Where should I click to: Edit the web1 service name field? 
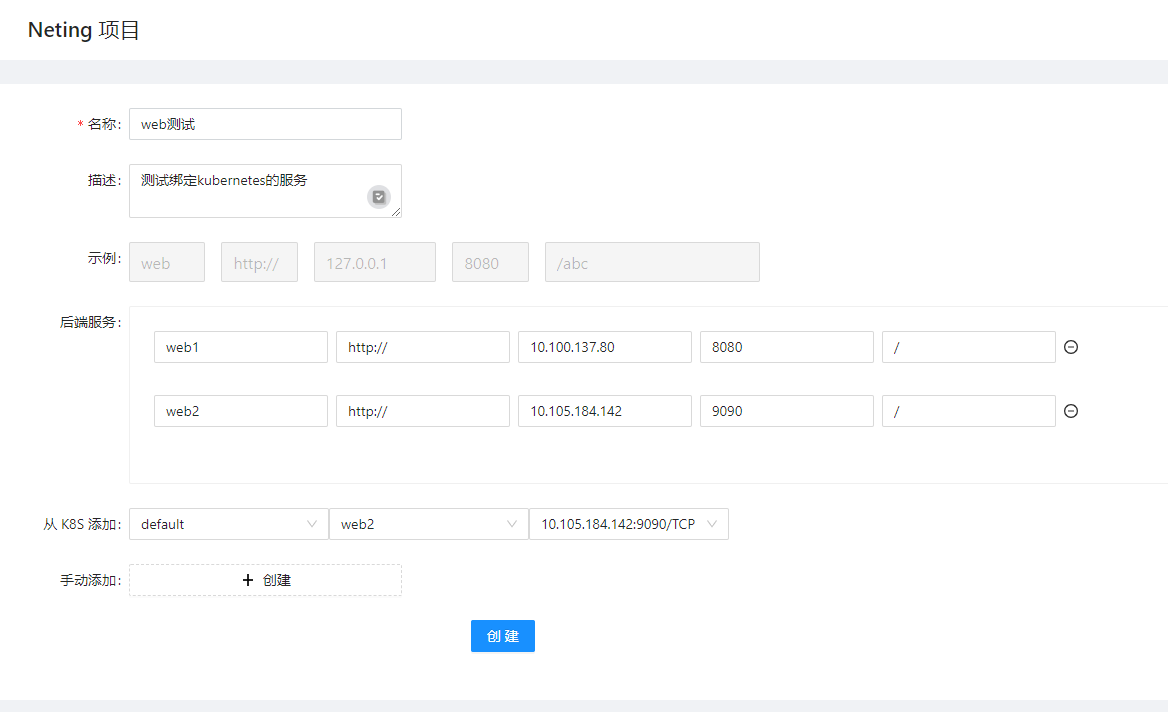pyautogui.click(x=240, y=347)
